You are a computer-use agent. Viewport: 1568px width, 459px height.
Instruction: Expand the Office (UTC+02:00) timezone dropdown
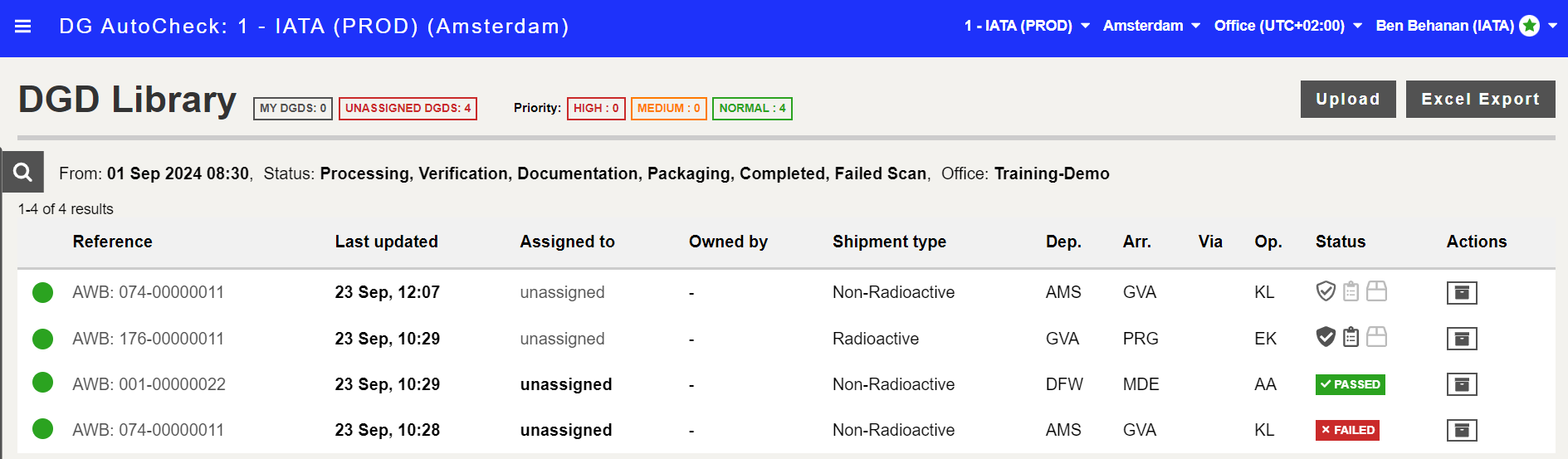tap(1287, 26)
